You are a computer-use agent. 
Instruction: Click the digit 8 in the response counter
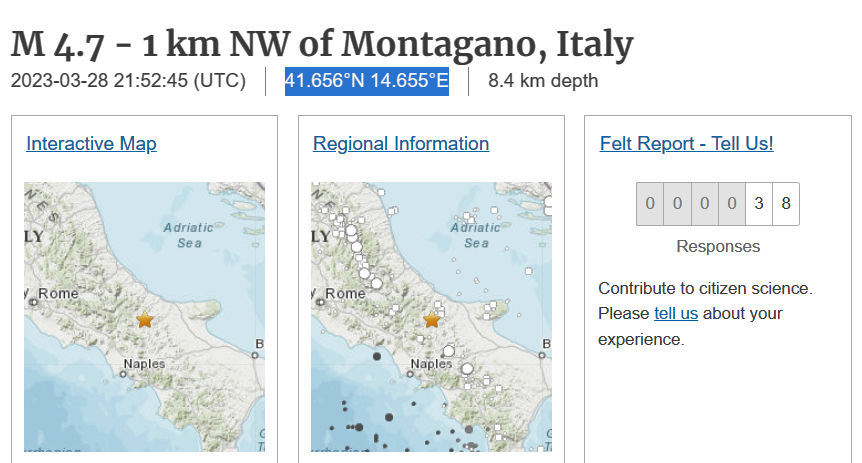(x=786, y=204)
